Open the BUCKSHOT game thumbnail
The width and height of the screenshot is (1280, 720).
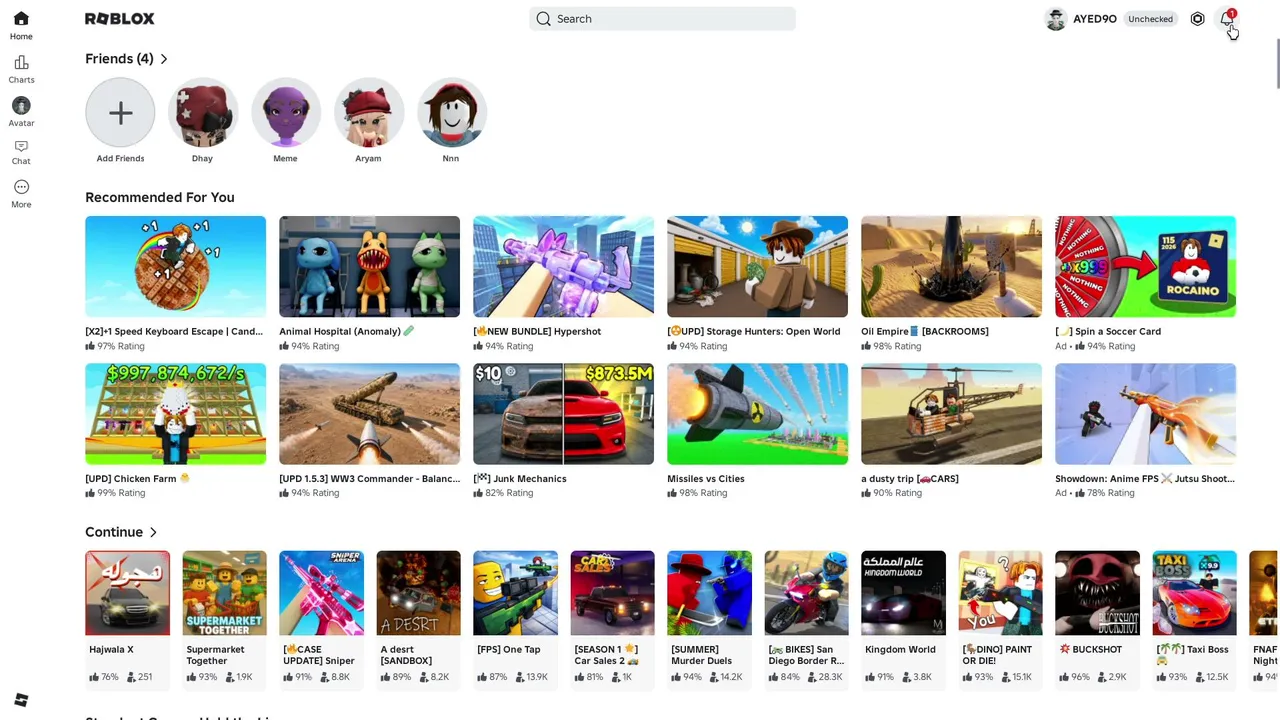[x=1097, y=593]
